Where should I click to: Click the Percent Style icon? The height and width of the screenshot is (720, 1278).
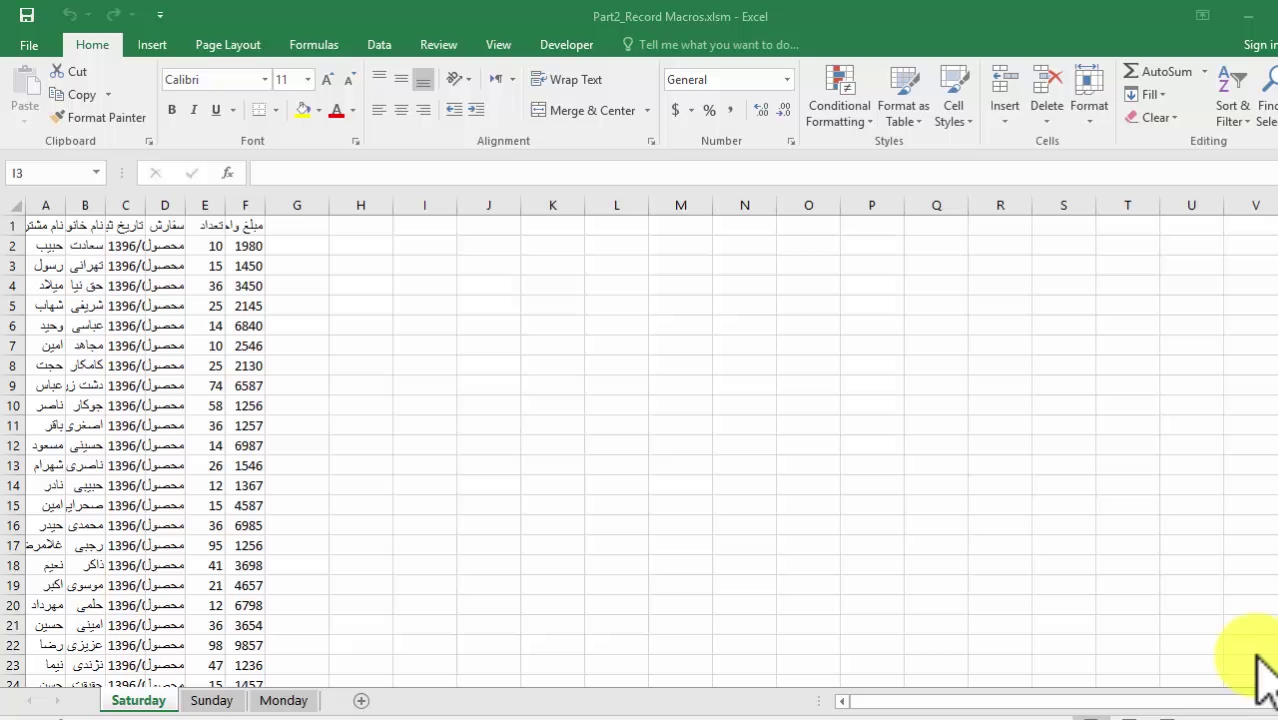tap(709, 110)
